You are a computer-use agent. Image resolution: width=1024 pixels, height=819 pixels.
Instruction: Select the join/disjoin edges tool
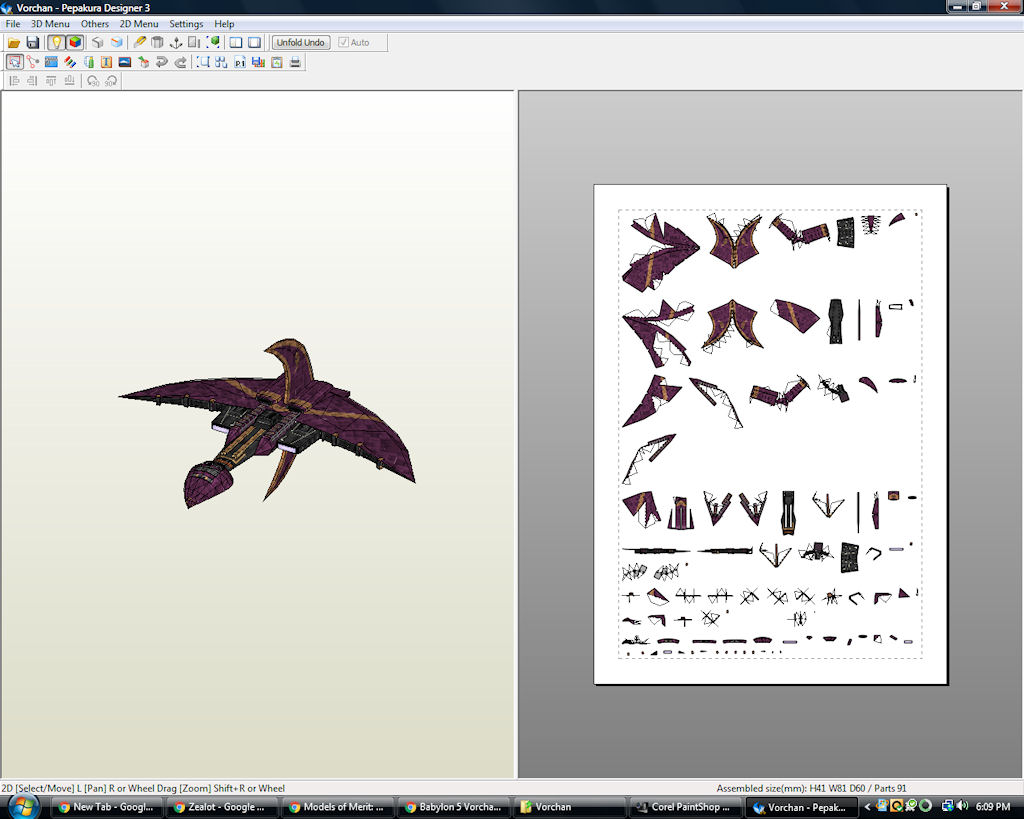click(33, 62)
